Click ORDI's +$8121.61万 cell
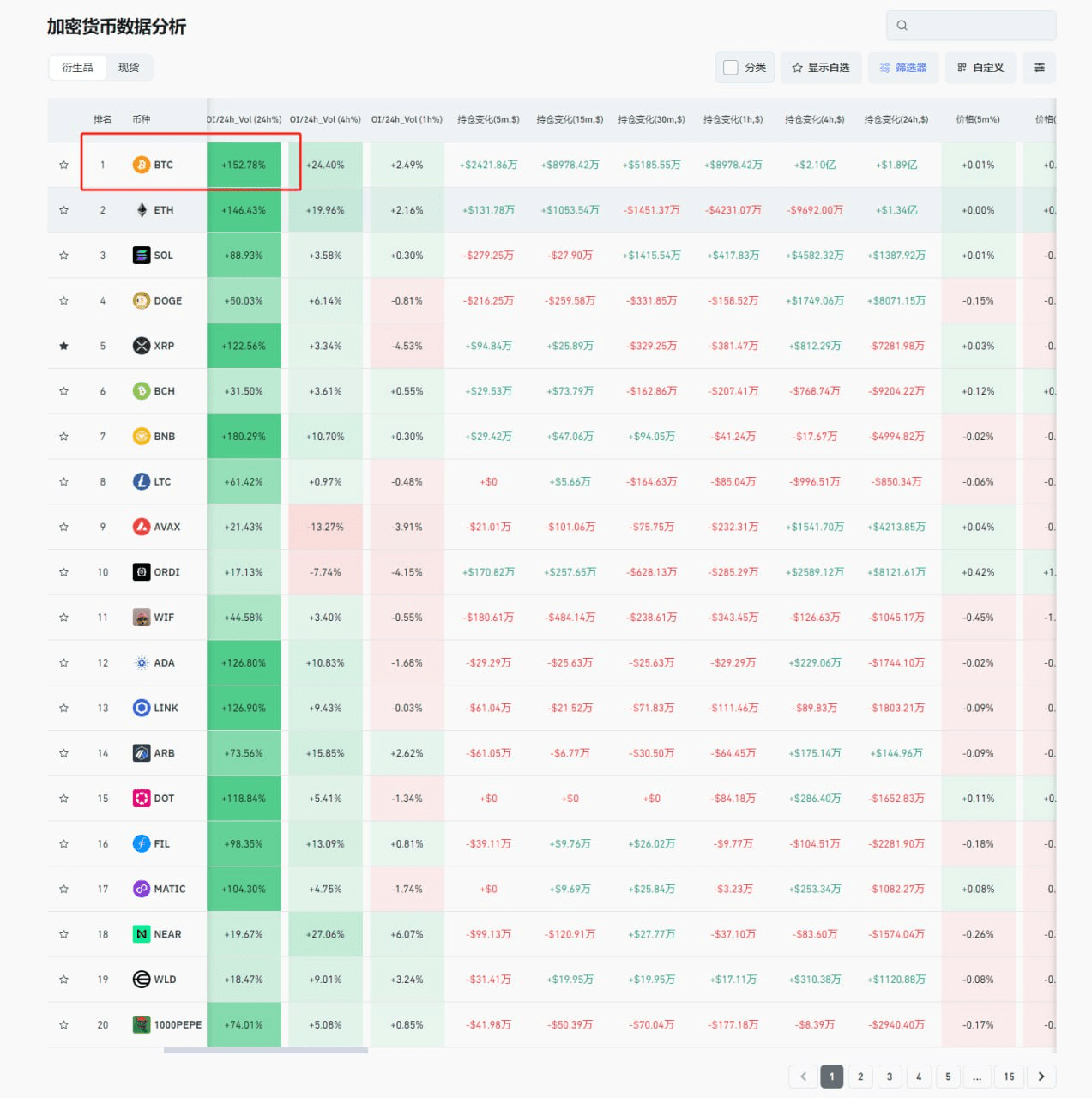The width and height of the screenshot is (1092, 1098). [x=896, y=572]
